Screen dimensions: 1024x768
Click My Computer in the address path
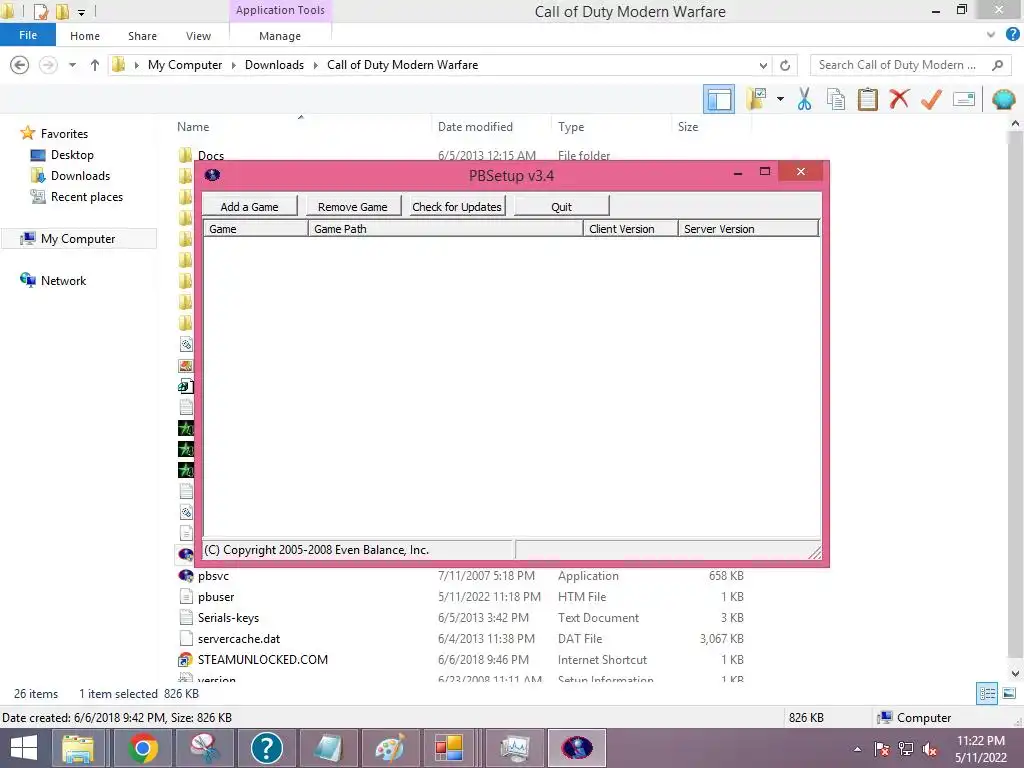(x=185, y=65)
